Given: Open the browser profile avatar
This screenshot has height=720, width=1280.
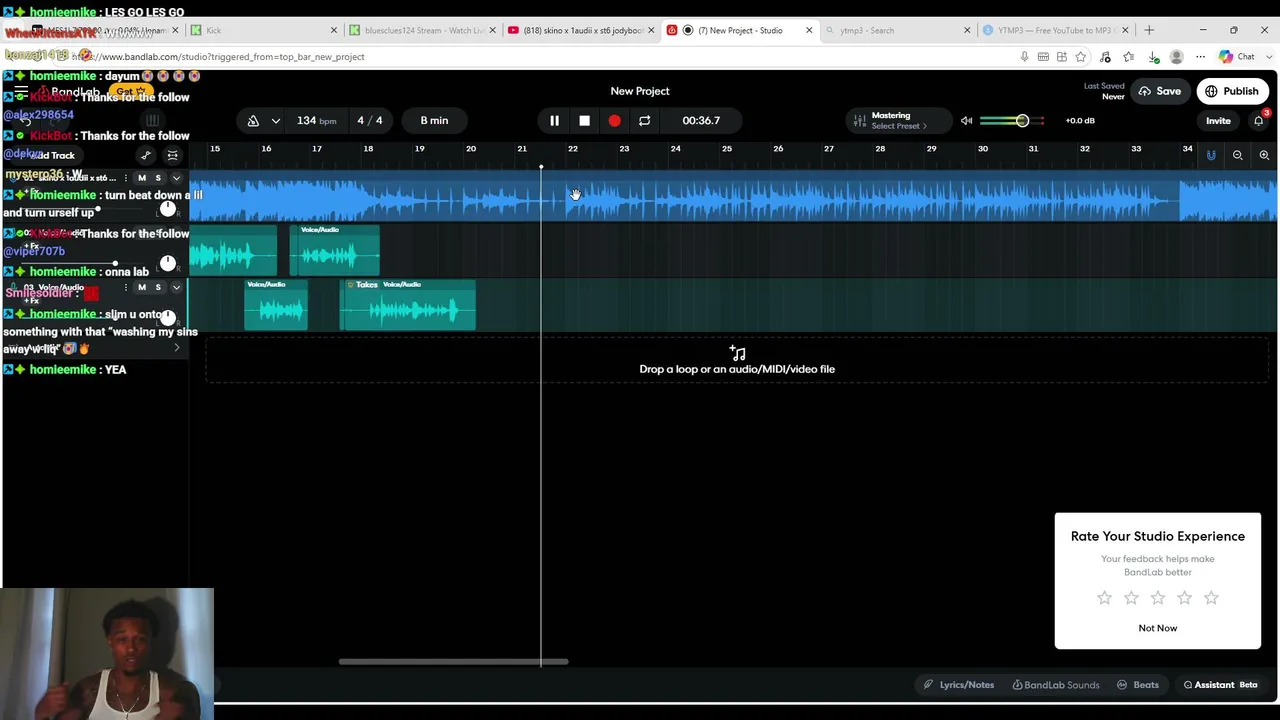Looking at the screenshot, I should point(1176,57).
